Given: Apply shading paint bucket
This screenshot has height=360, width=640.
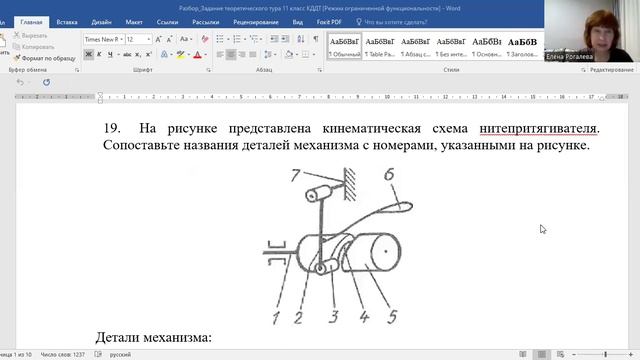Looking at the screenshot, I should click(289, 54).
